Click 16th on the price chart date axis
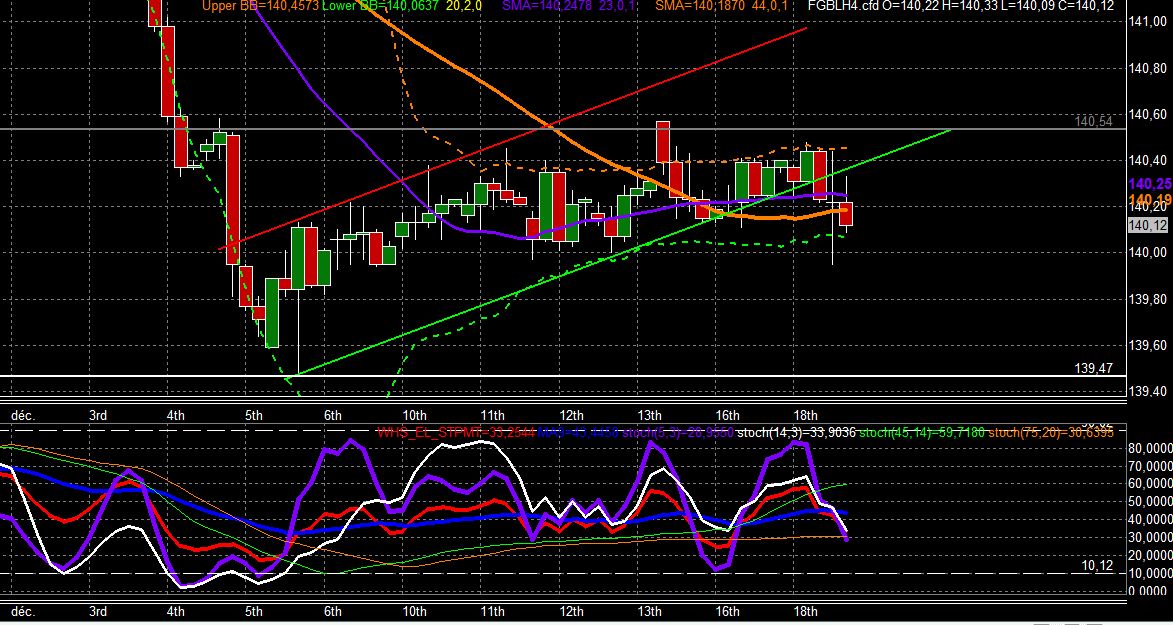Viewport: 1173px width, 625px height. [x=728, y=415]
